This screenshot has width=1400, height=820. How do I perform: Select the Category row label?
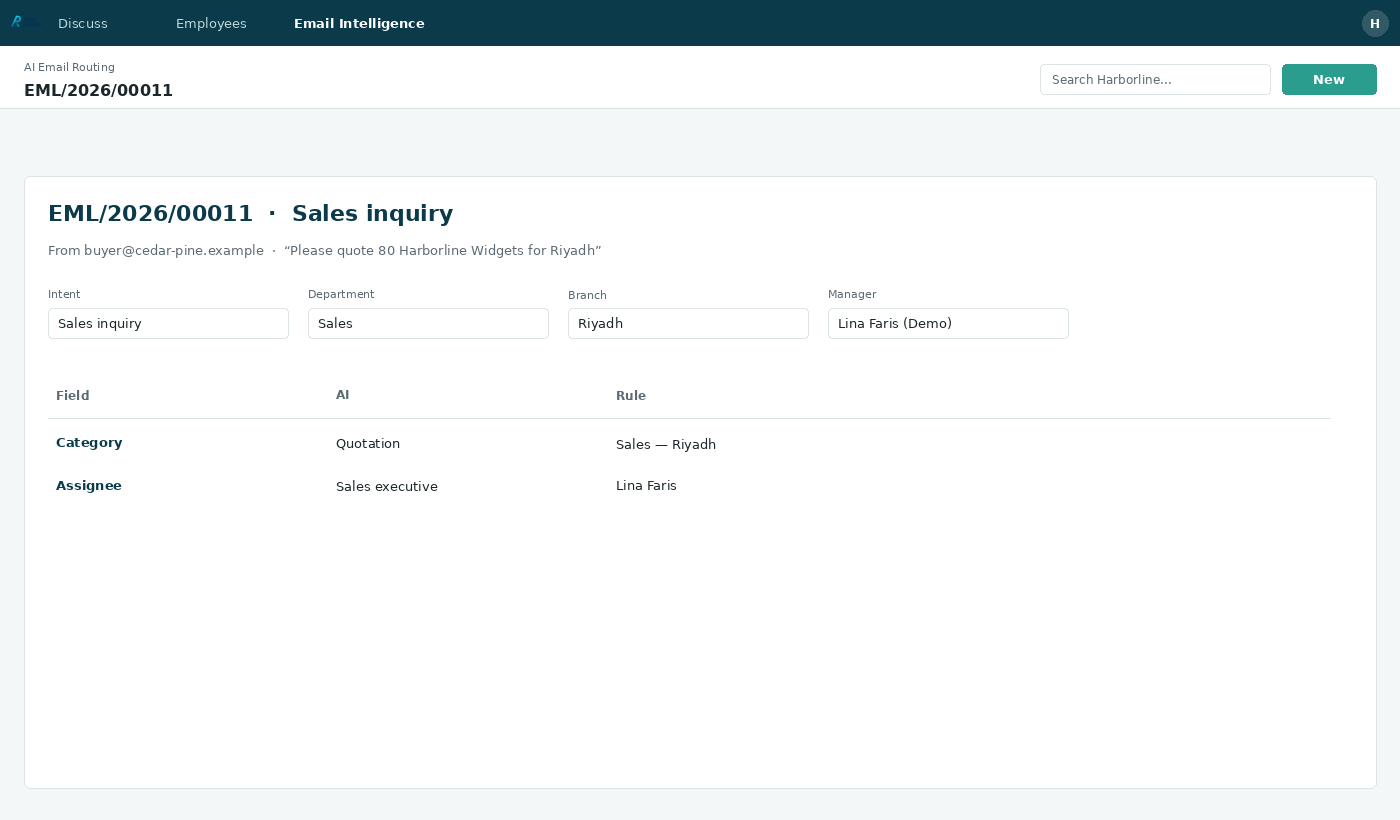89,442
